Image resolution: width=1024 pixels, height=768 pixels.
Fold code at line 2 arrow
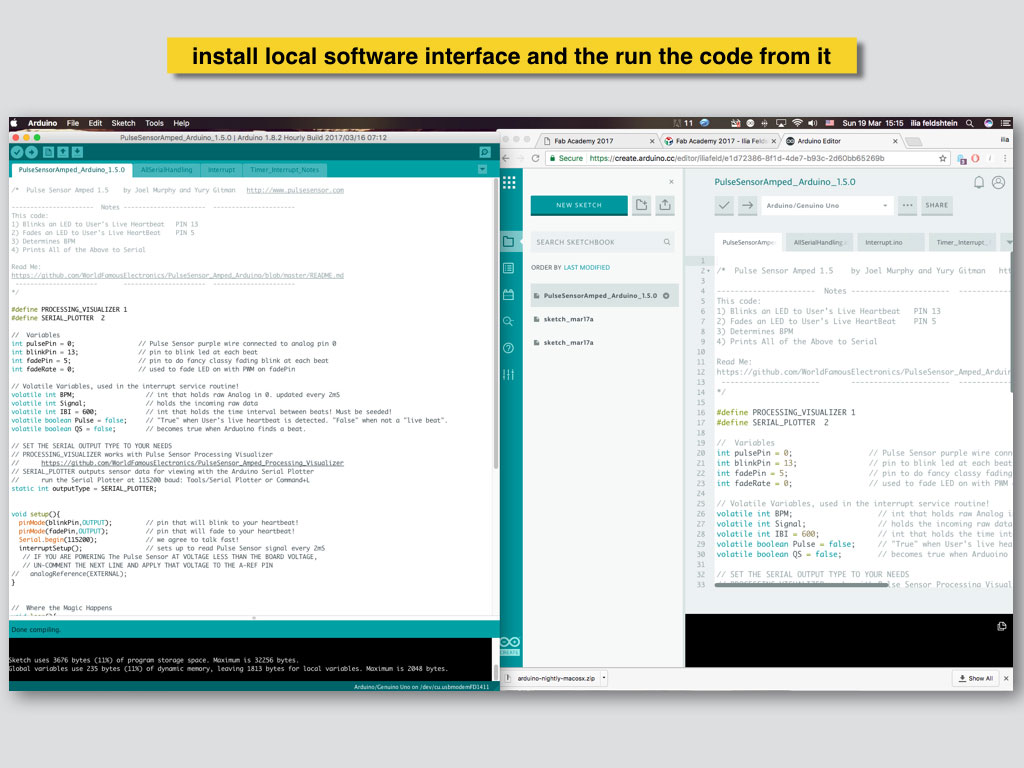coord(708,271)
